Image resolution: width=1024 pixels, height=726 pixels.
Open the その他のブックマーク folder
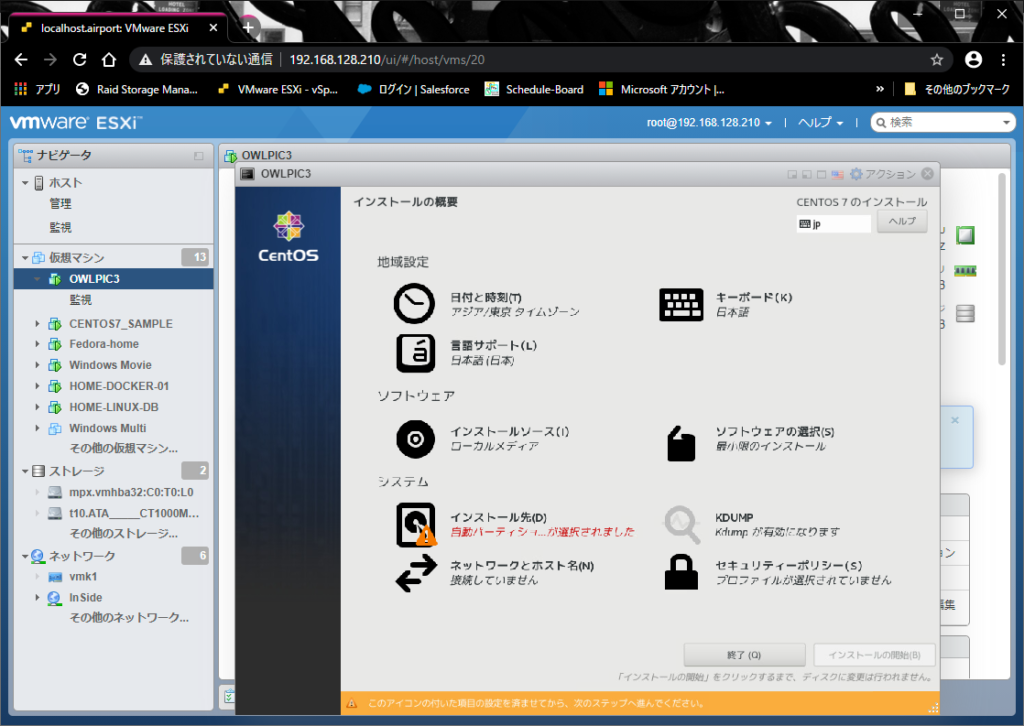(957, 89)
